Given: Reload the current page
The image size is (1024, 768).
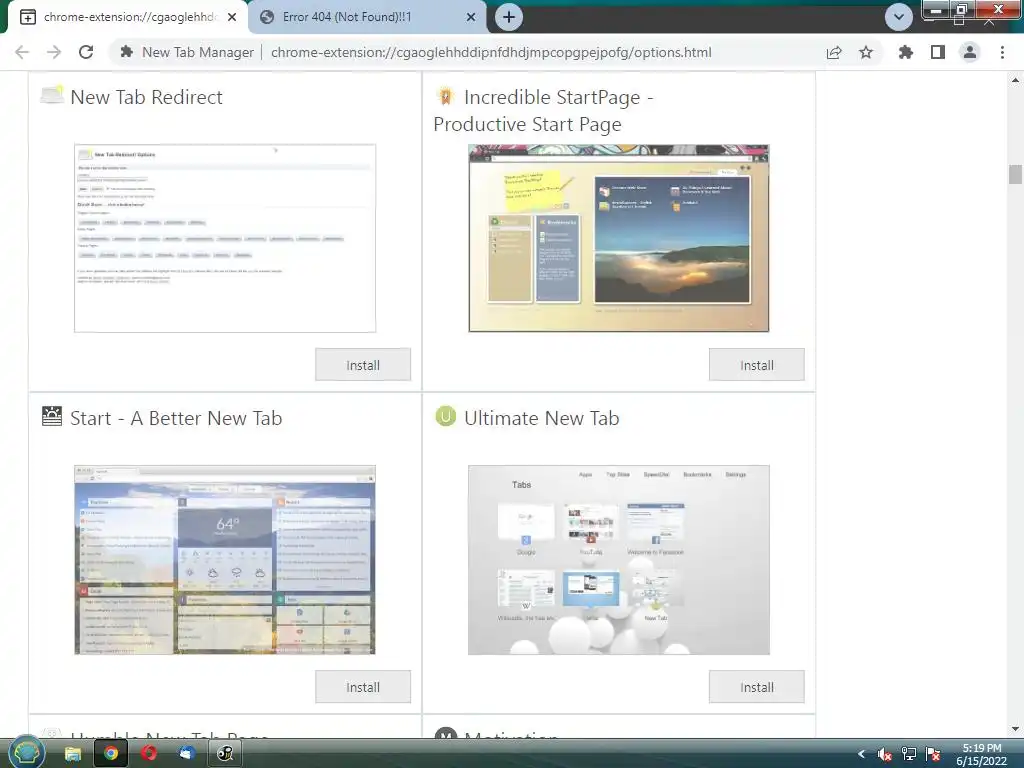Looking at the screenshot, I should tap(86, 52).
